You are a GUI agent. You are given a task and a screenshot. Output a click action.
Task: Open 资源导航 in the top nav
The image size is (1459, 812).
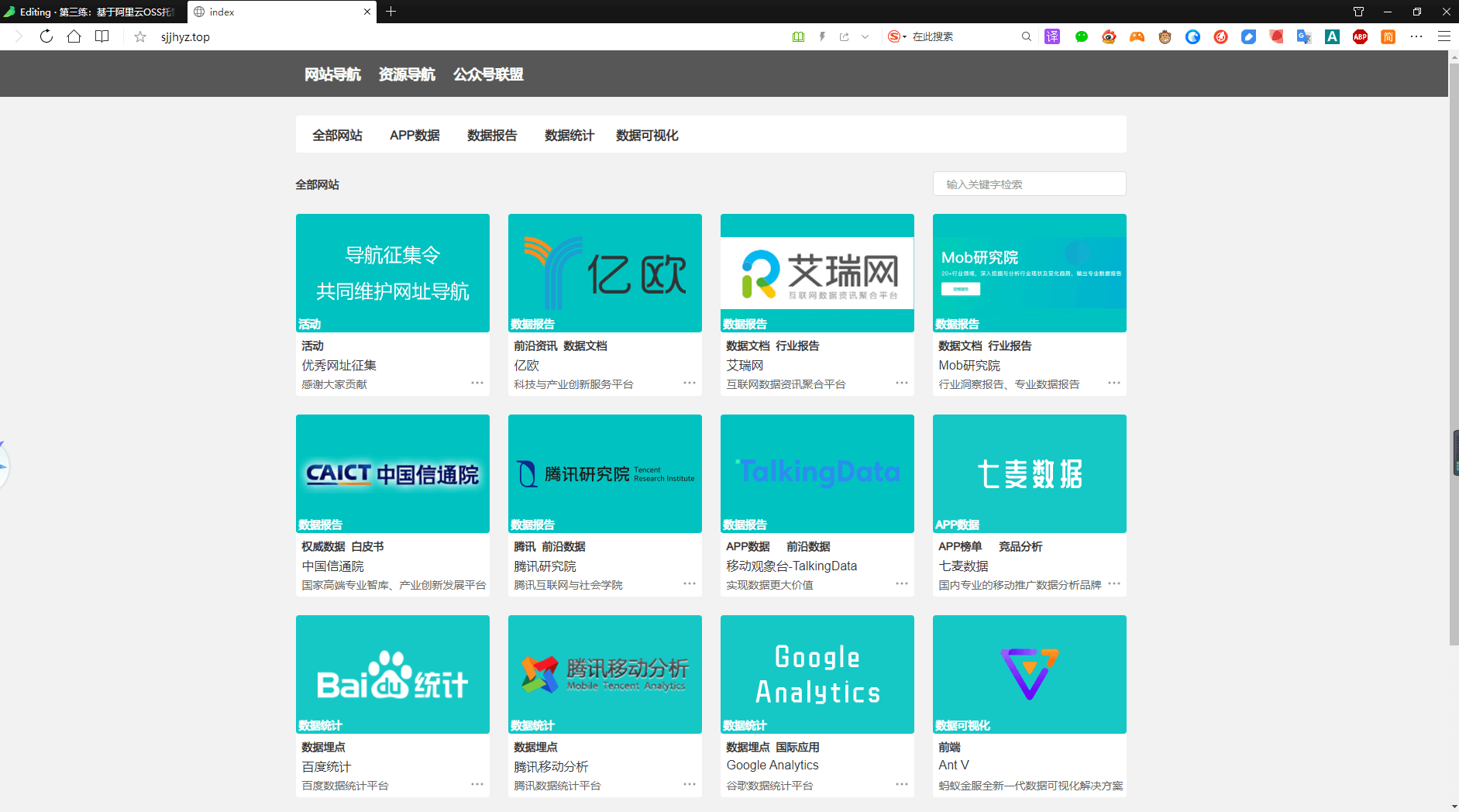(x=407, y=74)
